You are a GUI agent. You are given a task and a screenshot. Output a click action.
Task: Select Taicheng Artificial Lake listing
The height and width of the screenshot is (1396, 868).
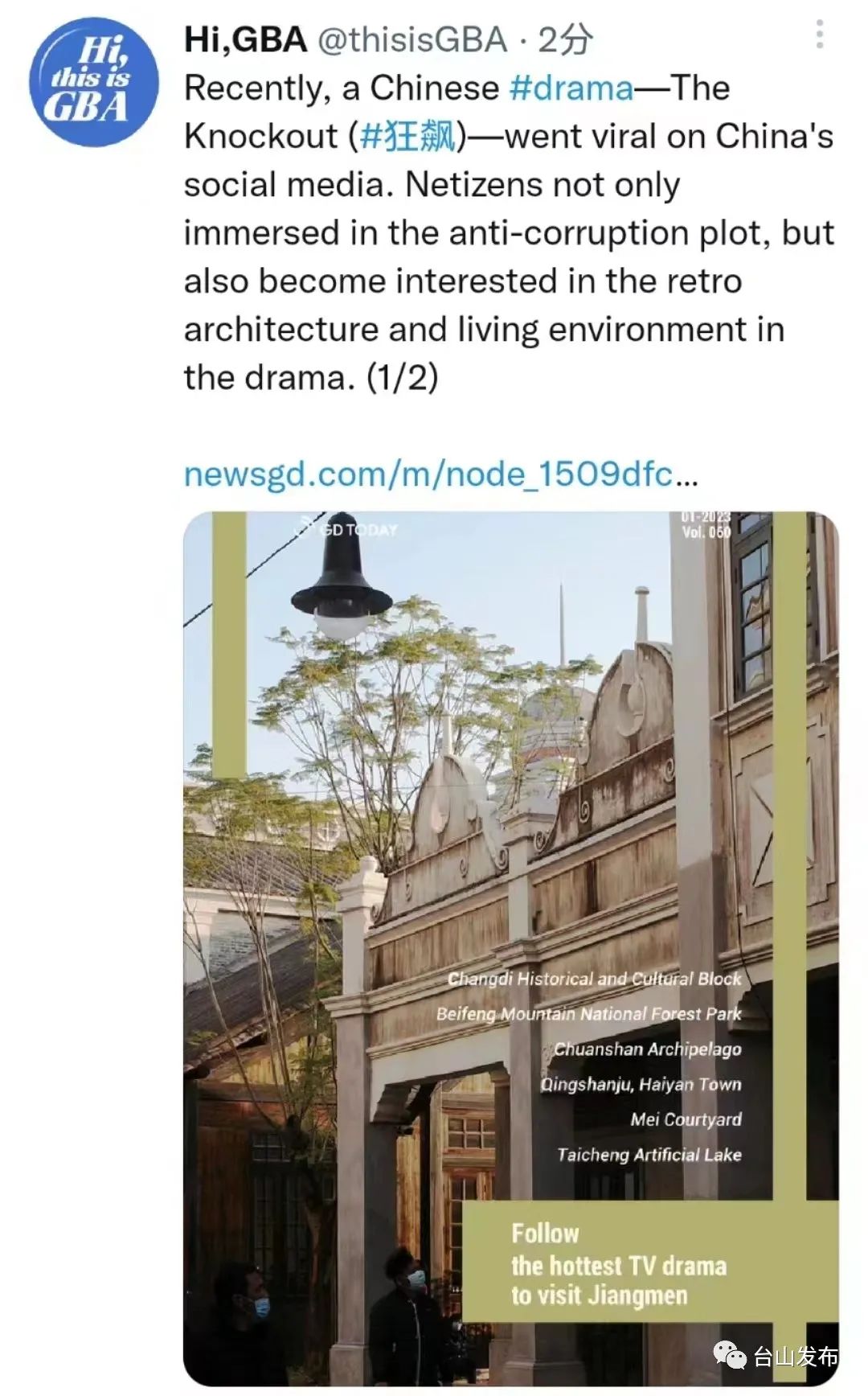pyautogui.click(x=649, y=1155)
